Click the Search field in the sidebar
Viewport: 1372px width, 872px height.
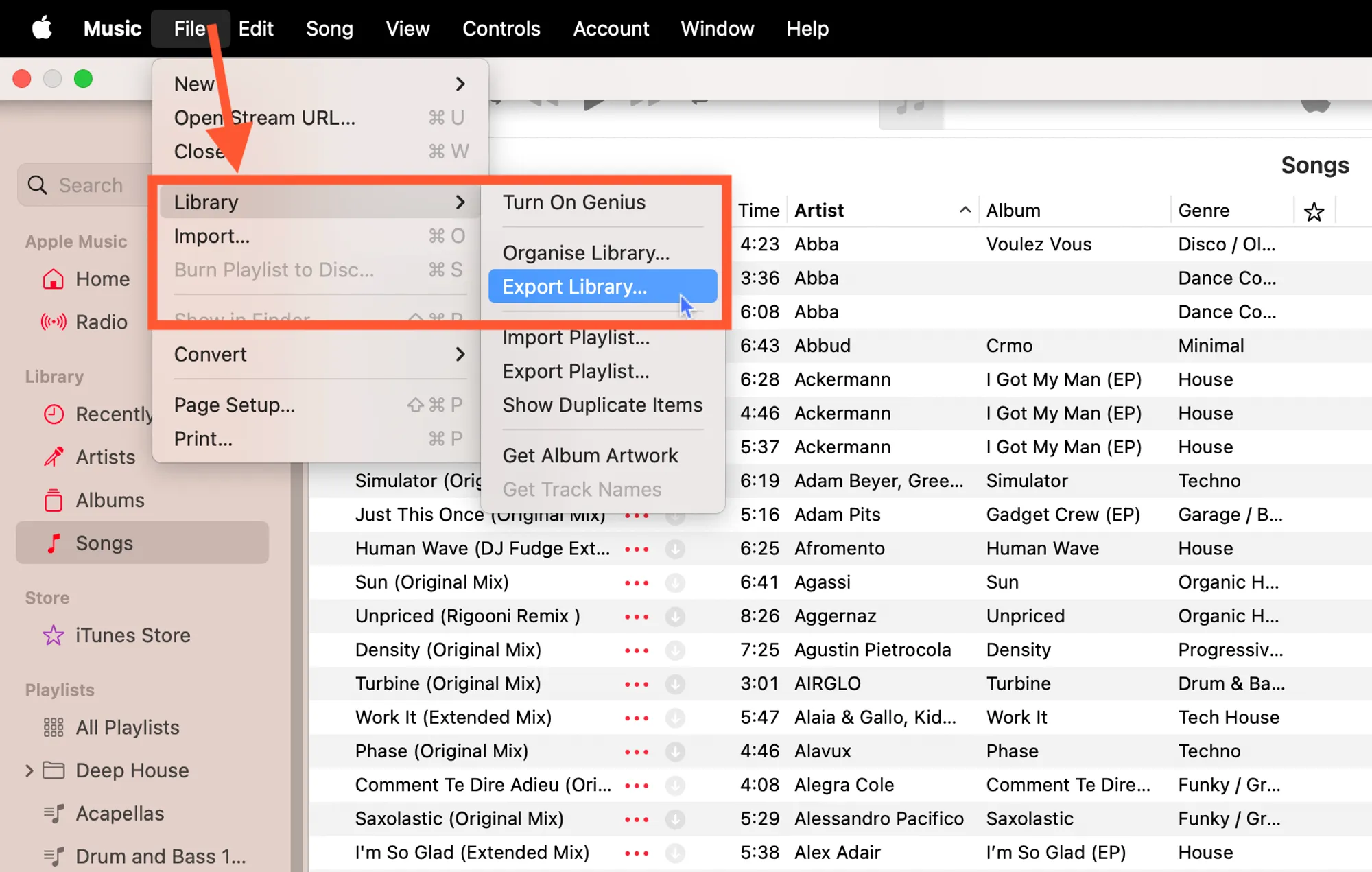tap(91, 185)
